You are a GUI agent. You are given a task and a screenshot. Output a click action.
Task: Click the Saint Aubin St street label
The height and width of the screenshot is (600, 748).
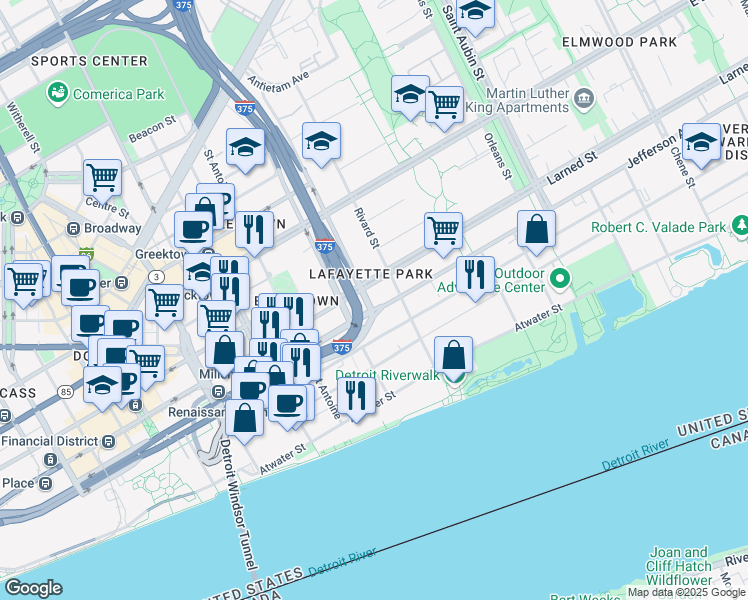tap(463, 42)
